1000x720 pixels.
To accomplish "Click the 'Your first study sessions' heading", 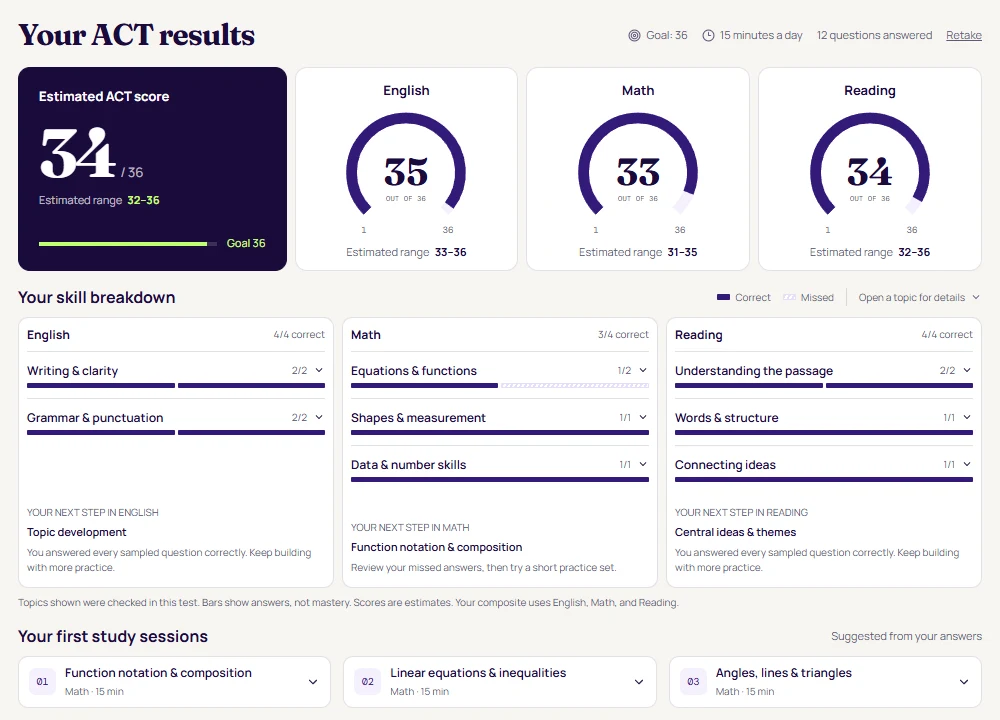I will (113, 636).
